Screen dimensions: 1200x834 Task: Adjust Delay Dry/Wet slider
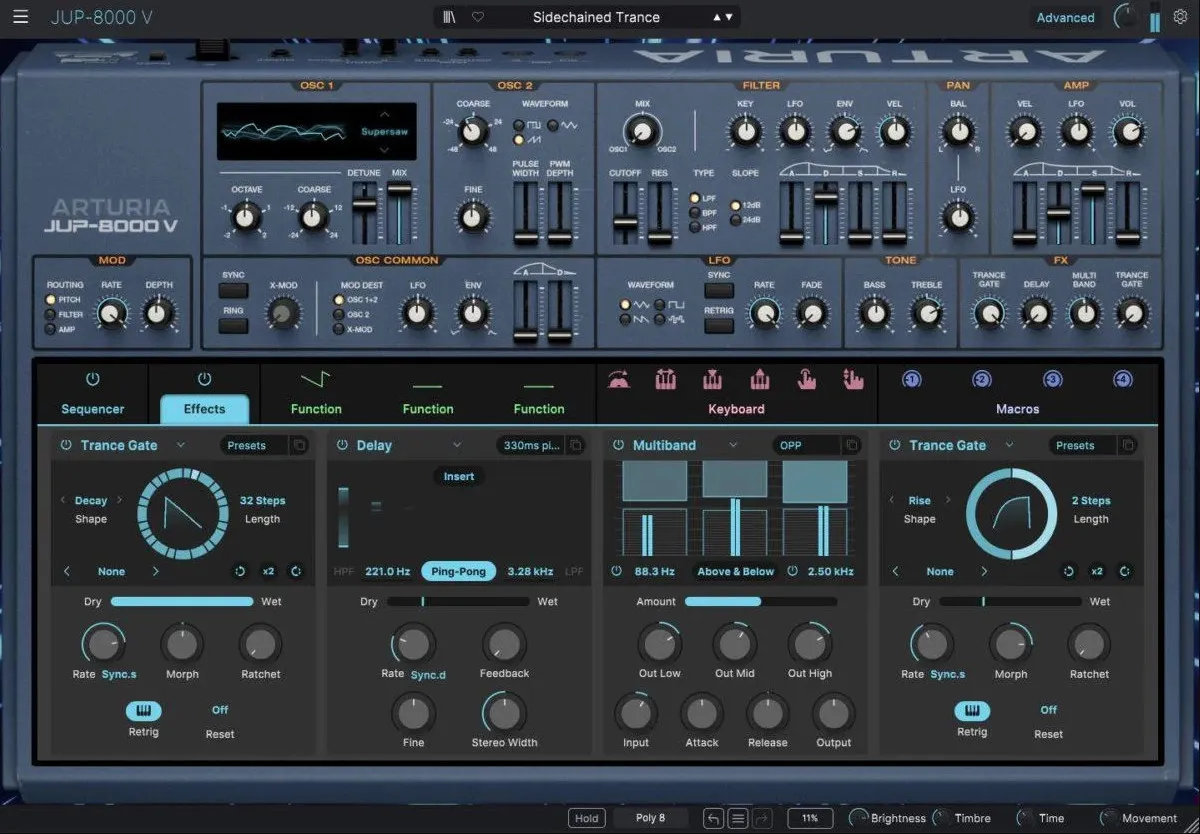[x=458, y=601]
